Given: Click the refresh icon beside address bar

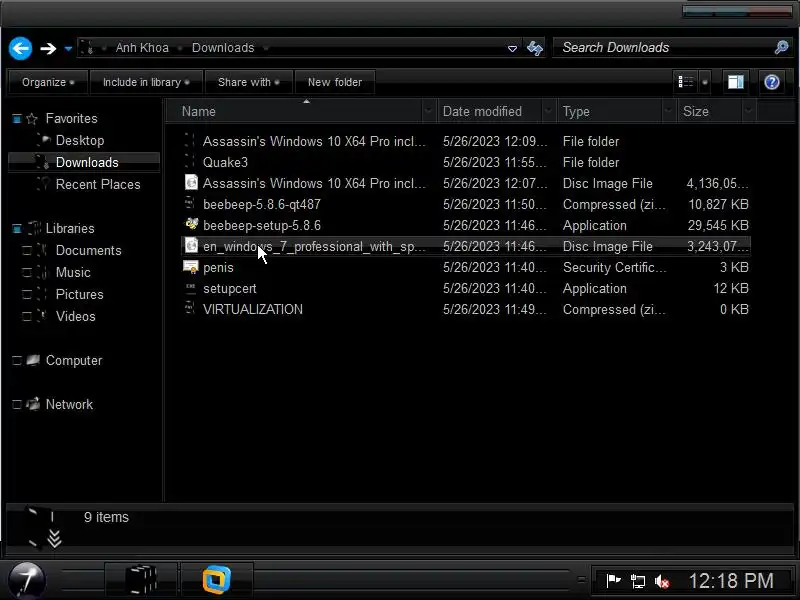Looking at the screenshot, I should coord(535,48).
